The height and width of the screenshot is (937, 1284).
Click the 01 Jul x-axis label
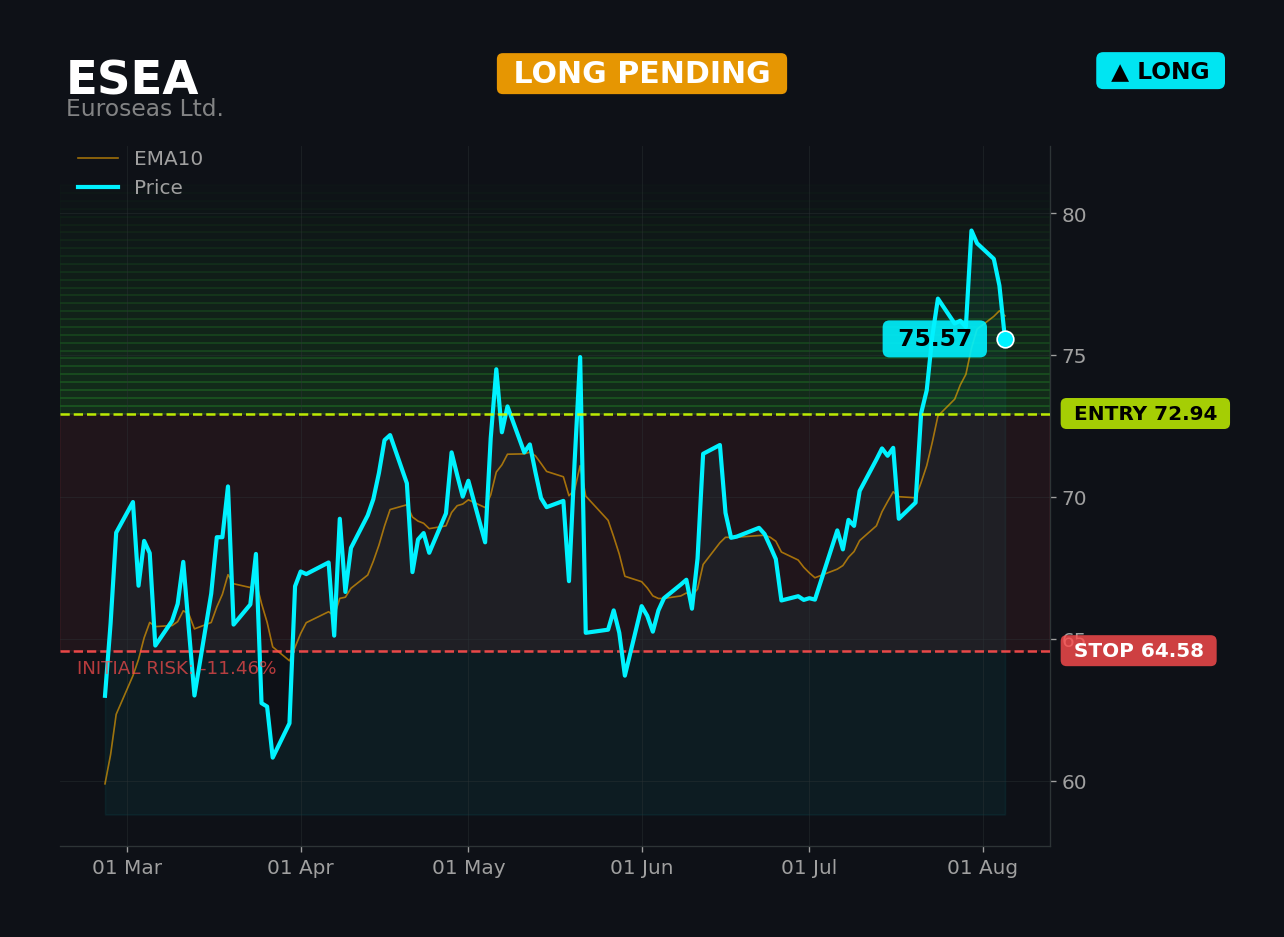coord(809,868)
